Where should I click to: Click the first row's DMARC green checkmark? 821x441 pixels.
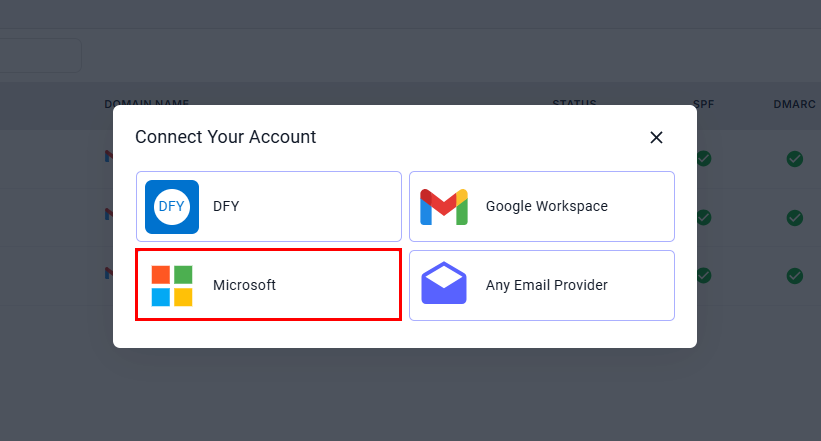coord(795,158)
